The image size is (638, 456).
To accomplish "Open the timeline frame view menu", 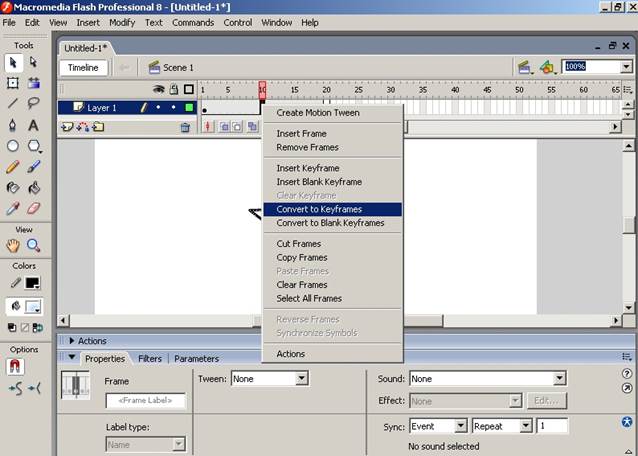I will click(x=628, y=90).
